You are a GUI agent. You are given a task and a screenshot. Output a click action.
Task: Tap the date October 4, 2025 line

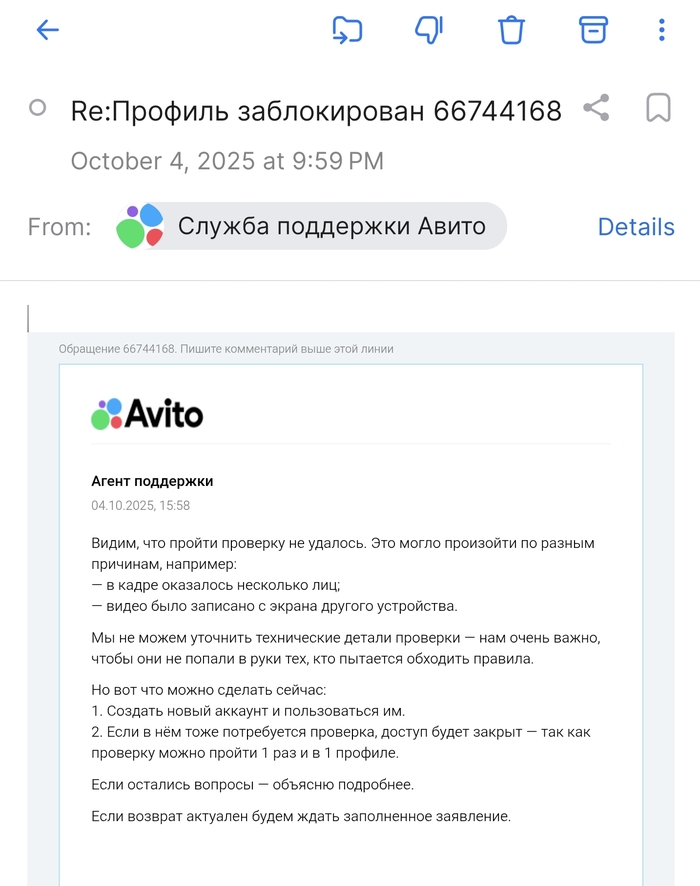click(227, 161)
